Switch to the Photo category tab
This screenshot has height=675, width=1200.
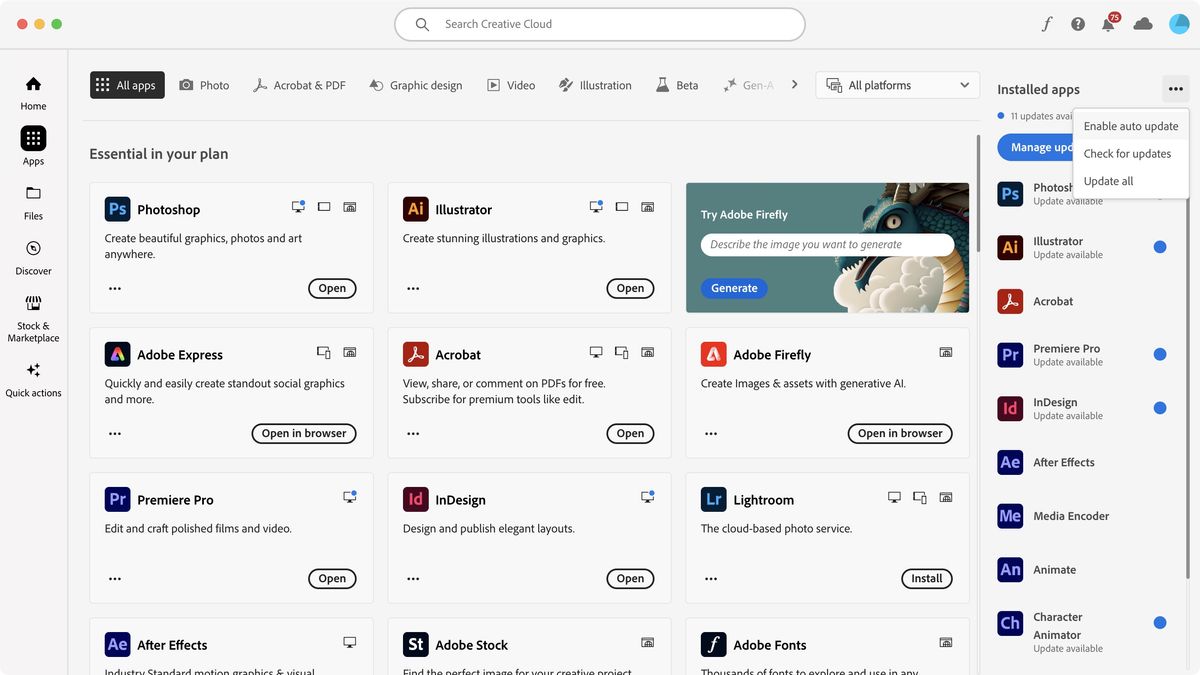click(x=204, y=85)
